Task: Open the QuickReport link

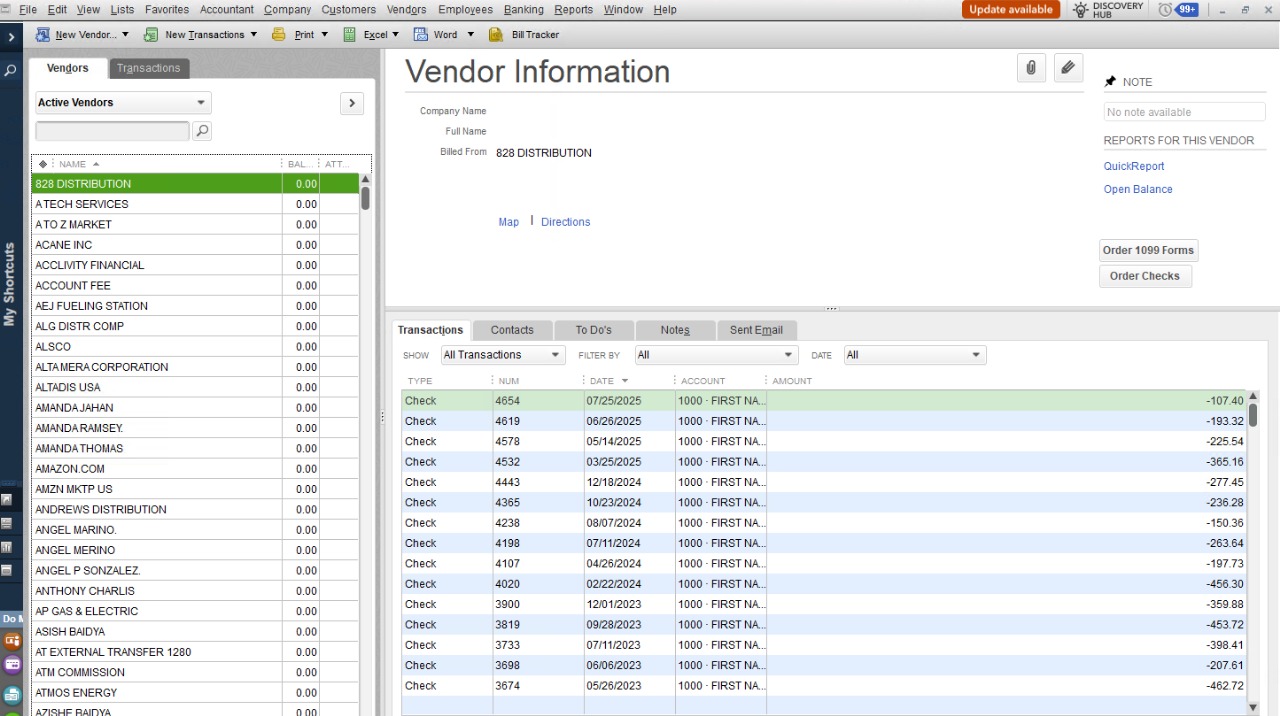Action: coord(1134,167)
